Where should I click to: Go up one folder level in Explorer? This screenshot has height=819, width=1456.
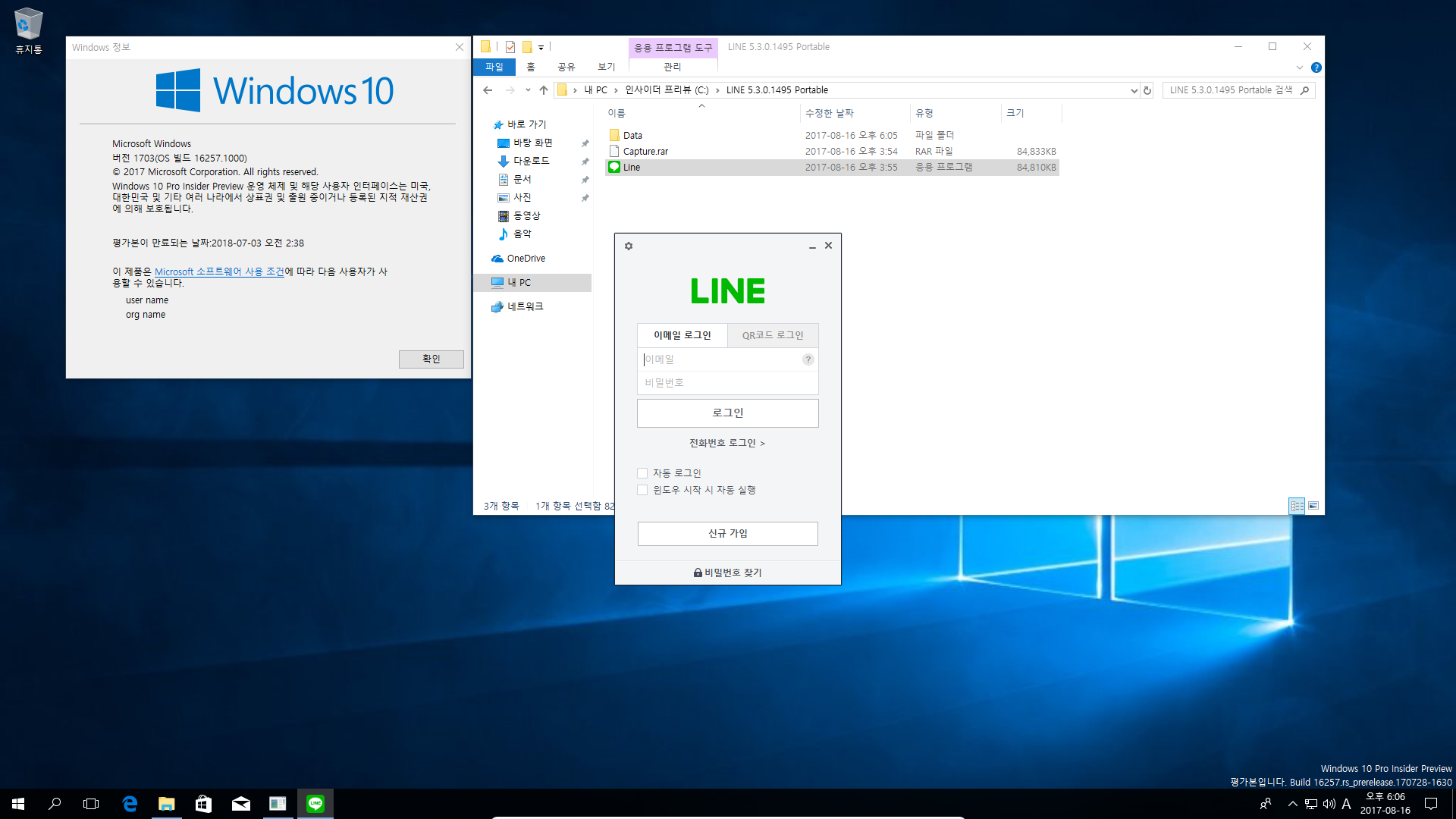[544, 90]
